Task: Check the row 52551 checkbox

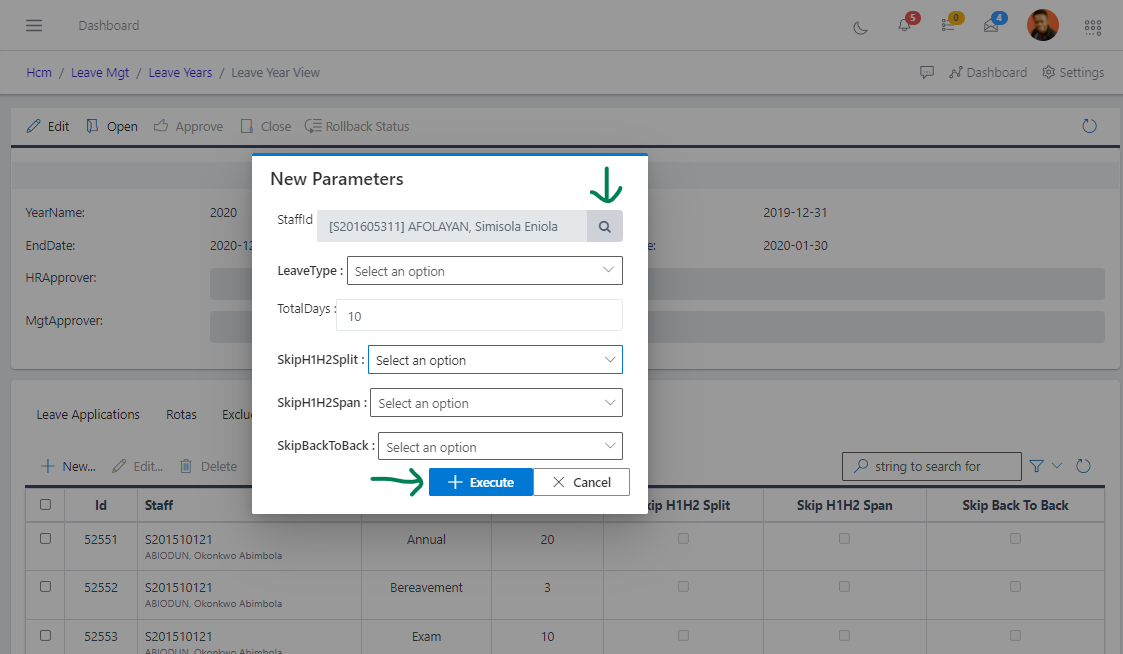Action: tap(45, 538)
